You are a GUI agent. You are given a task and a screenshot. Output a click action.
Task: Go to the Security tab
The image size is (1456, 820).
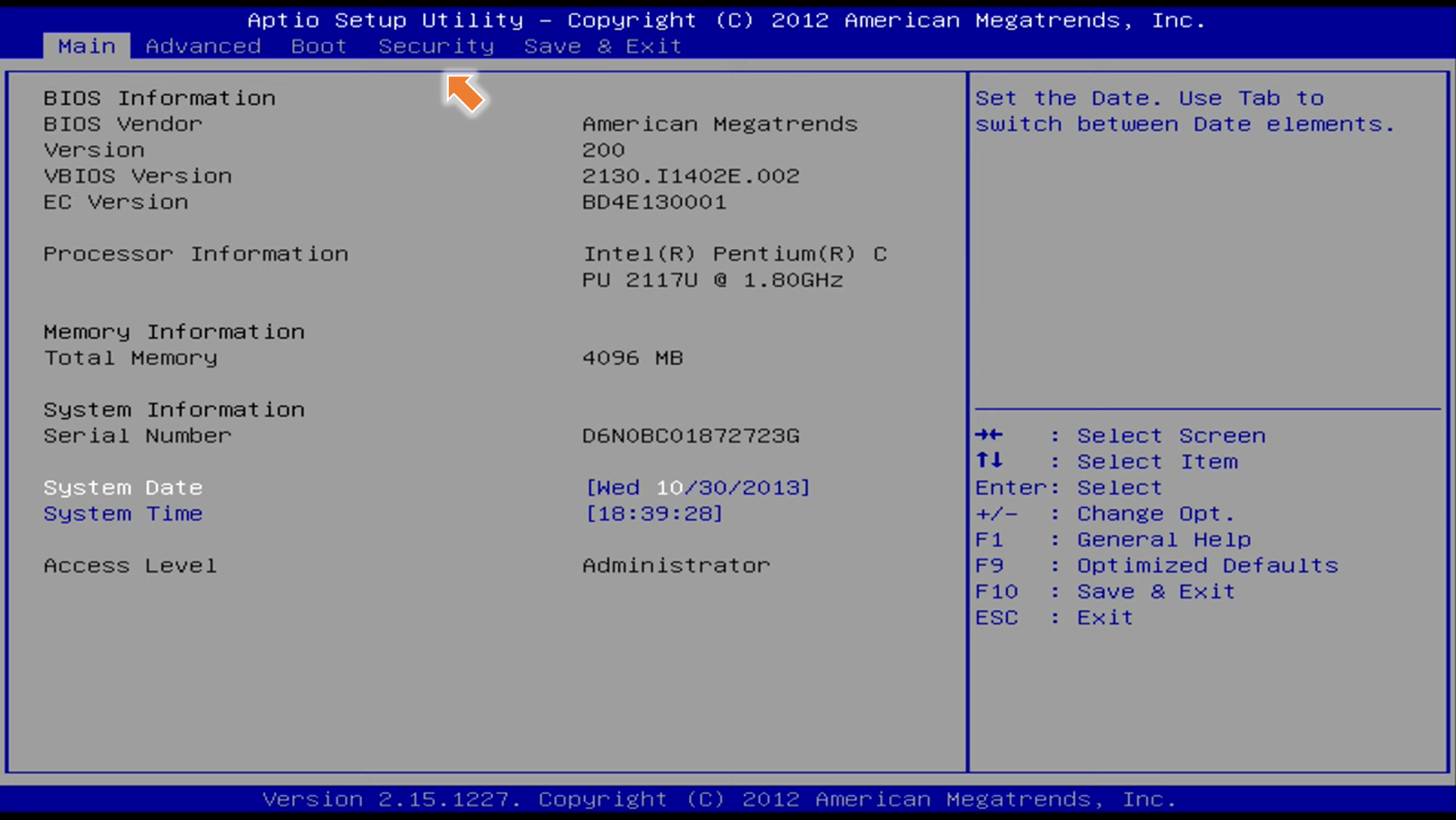(436, 46)
